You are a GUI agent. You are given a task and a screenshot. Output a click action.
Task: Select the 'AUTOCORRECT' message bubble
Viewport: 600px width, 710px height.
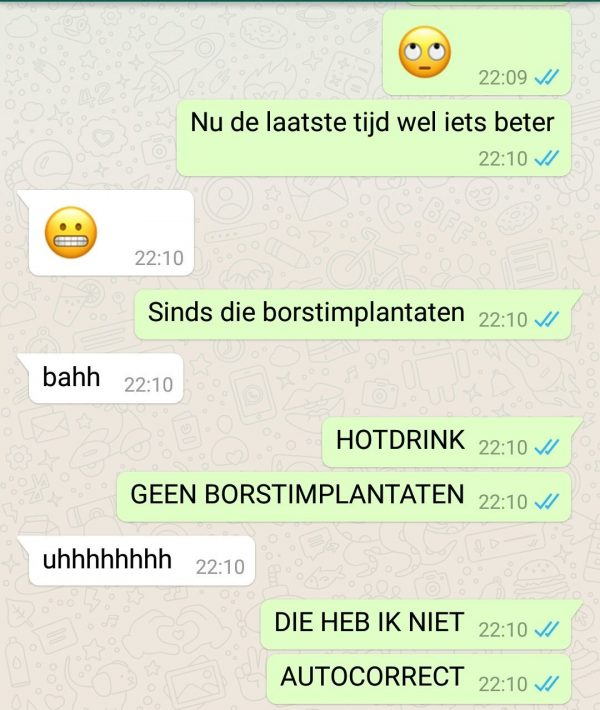418,679
